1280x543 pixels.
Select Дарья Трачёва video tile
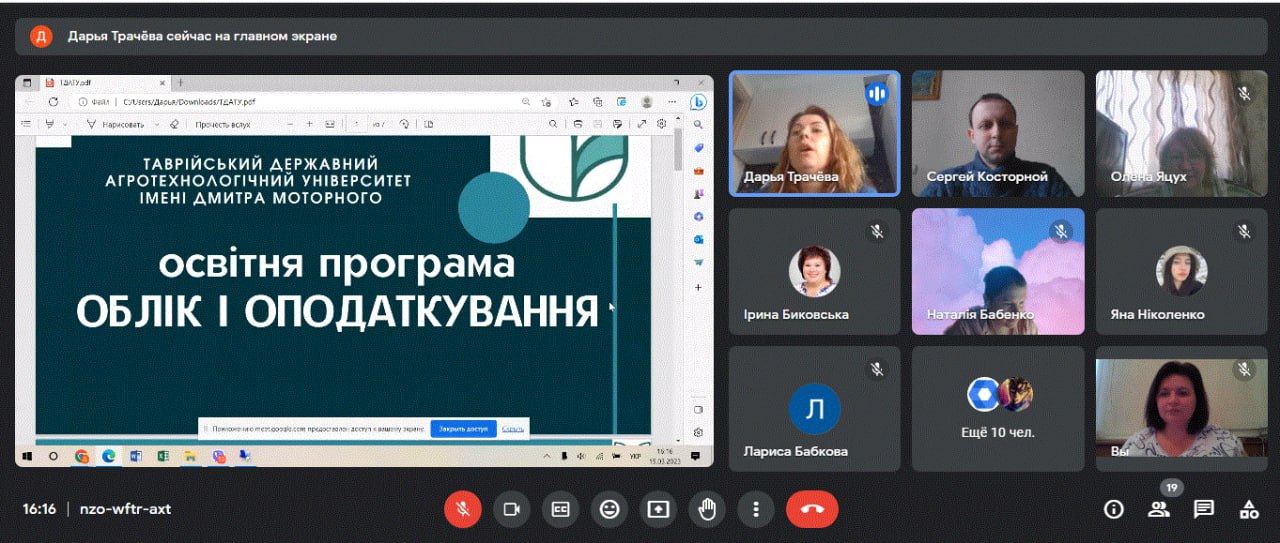pyautogui.click(x=814, y=133)
